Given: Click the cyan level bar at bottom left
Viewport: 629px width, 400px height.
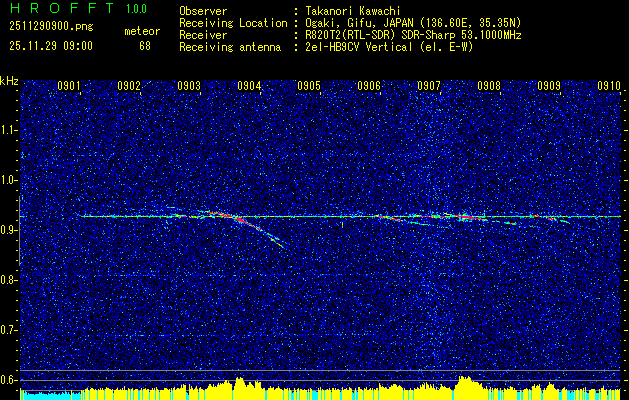Looking at the screenshot, I should pos(50,396).
